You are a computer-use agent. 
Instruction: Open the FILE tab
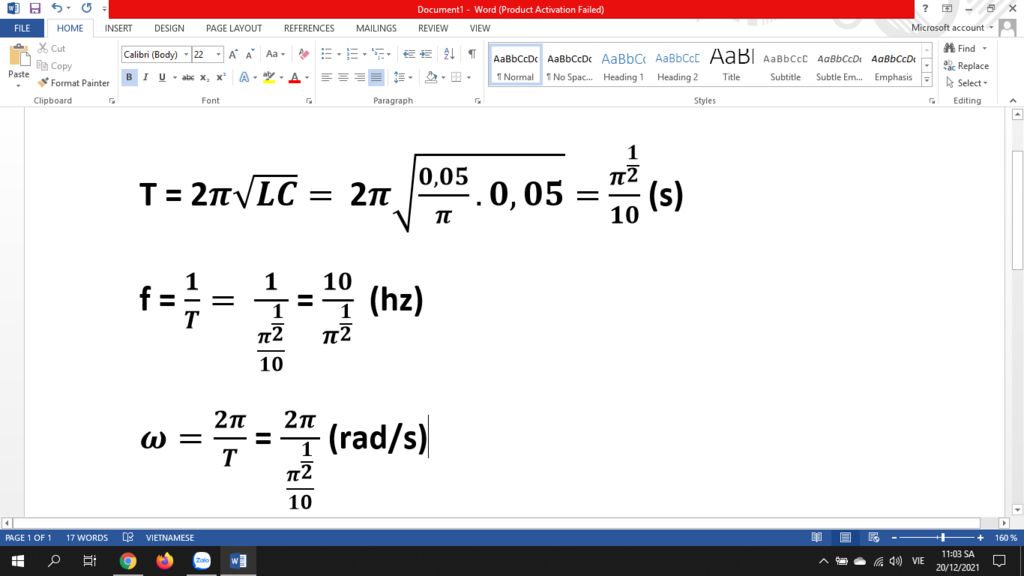[x=22, y=28]
